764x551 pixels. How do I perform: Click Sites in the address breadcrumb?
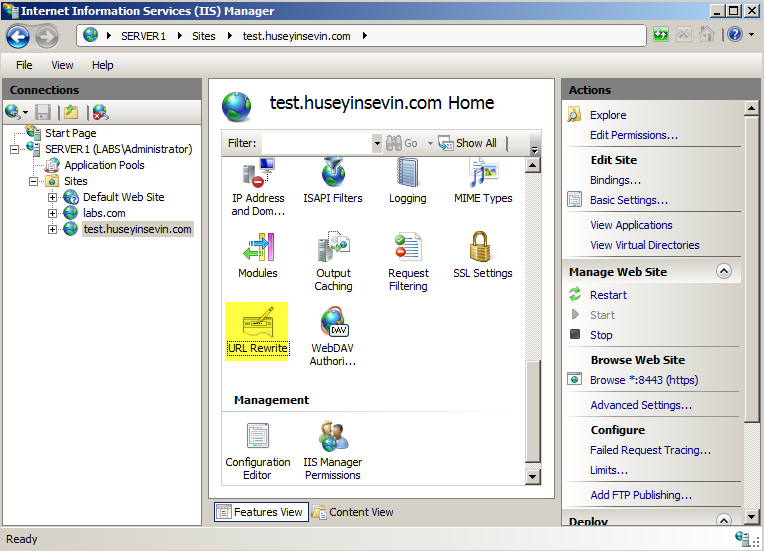[x=204, y=36]
